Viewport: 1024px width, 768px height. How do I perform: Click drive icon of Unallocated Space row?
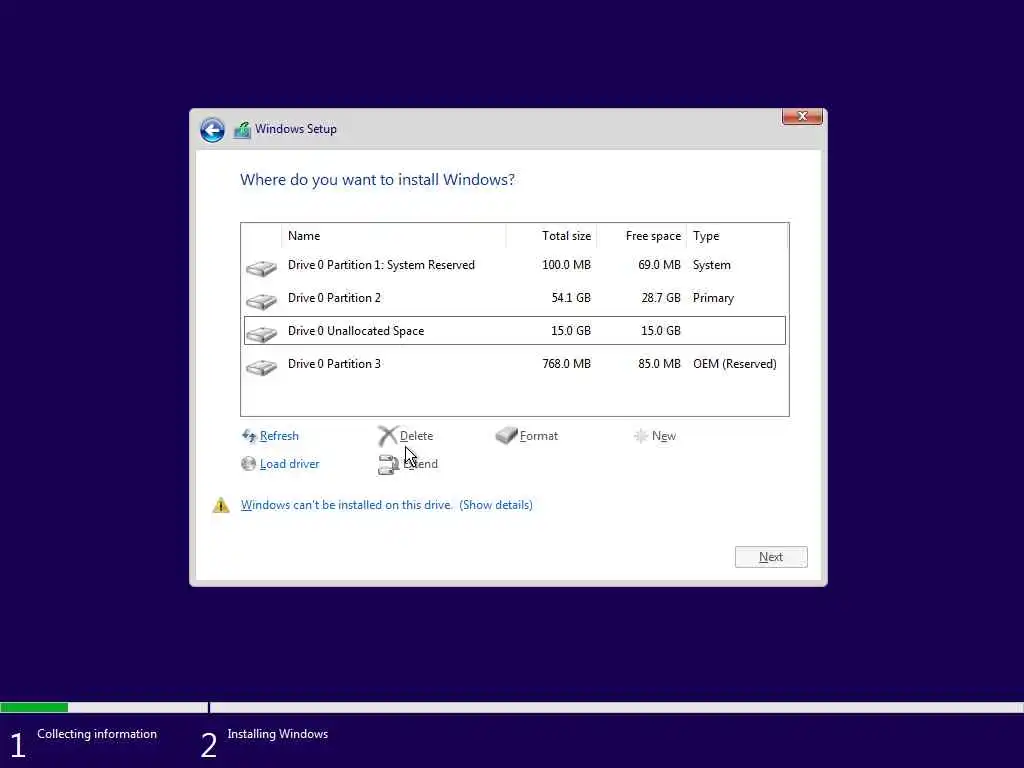coord(261,334)
